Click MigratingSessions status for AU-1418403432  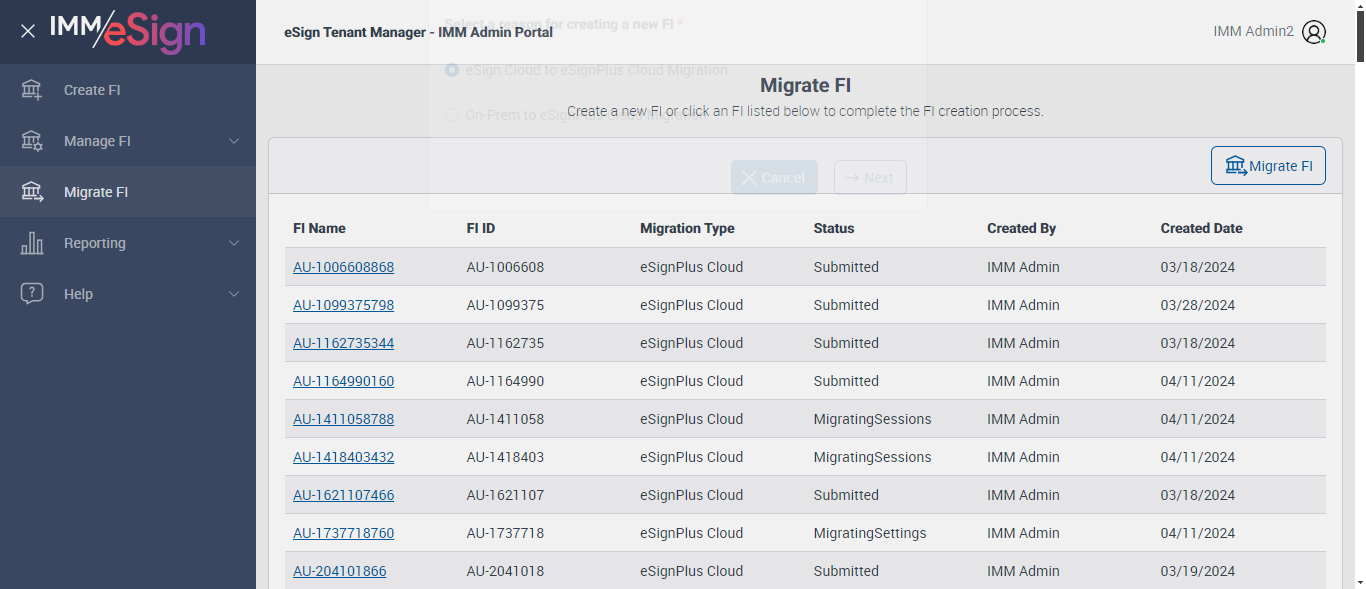(x=872, y=457)
